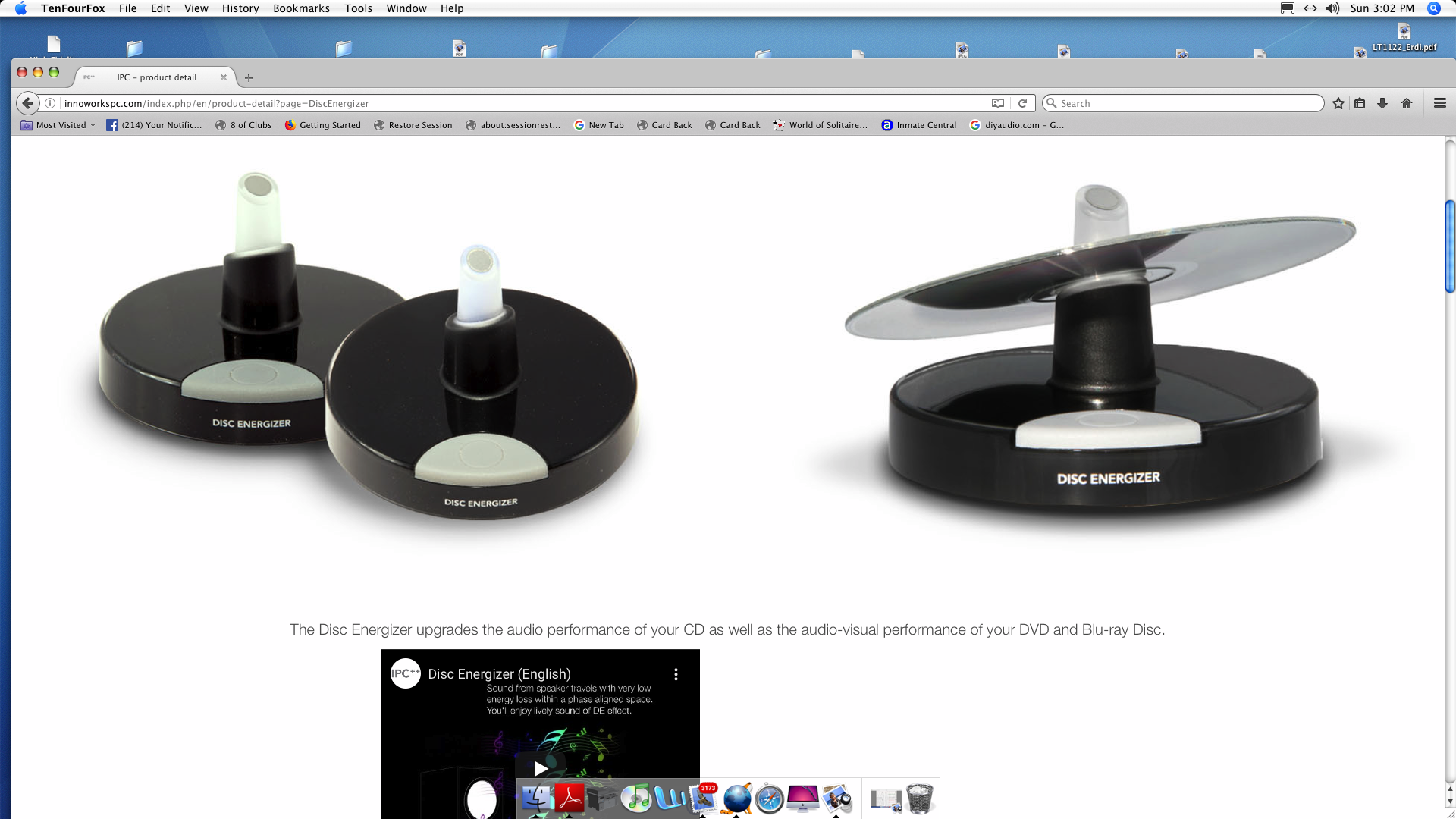This screenshot has height=819, width=1456.
Task: Open the diyaudio.com bookmark
Action: click(1017, 125)
